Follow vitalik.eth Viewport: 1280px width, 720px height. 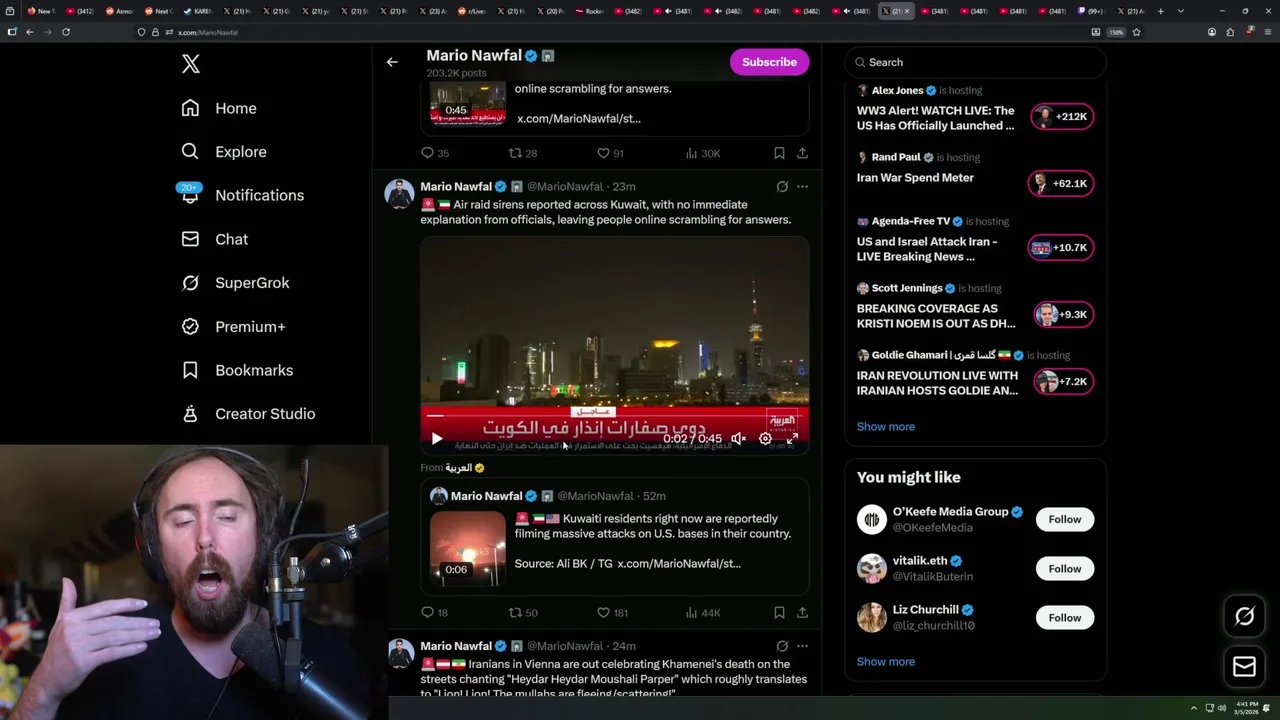point(1065,568)
